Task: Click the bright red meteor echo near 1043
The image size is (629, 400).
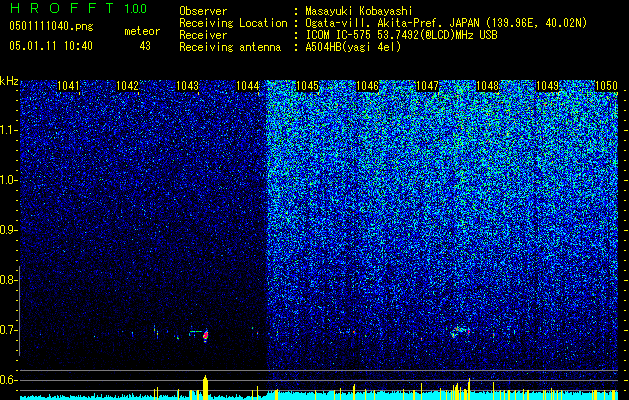Action: click(x=205, y=335)
